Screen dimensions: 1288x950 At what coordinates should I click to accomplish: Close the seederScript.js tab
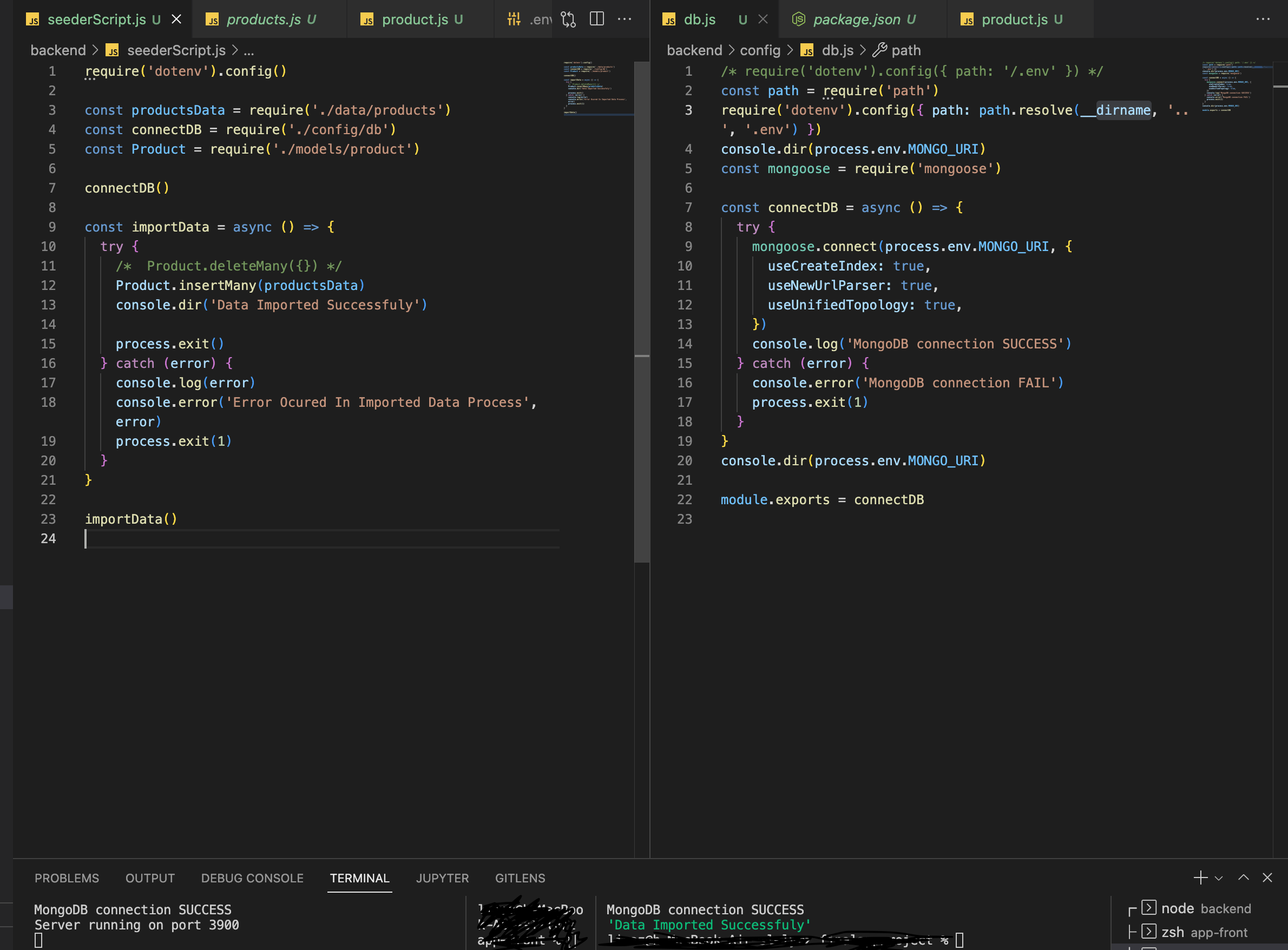coord(176,19)
